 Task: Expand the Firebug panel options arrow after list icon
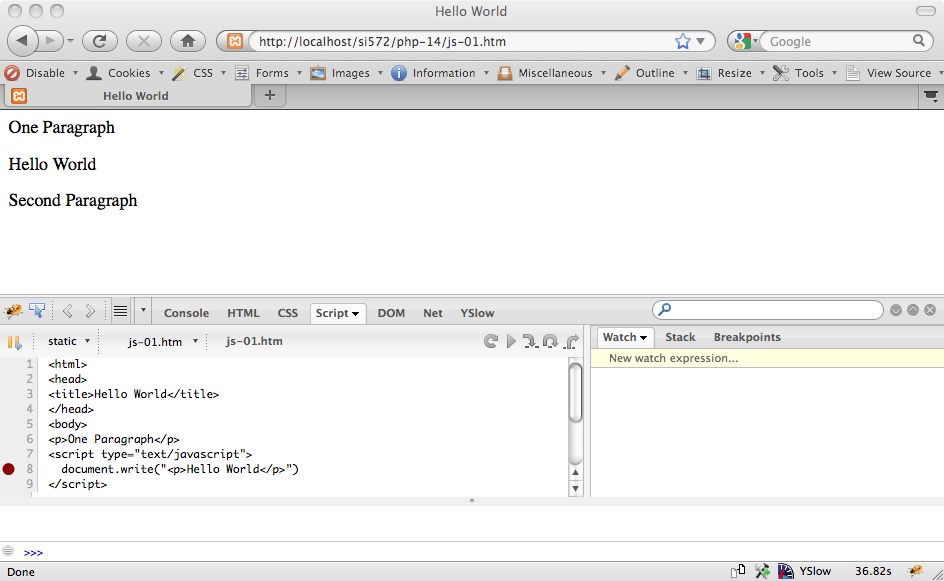pos(143,311)
